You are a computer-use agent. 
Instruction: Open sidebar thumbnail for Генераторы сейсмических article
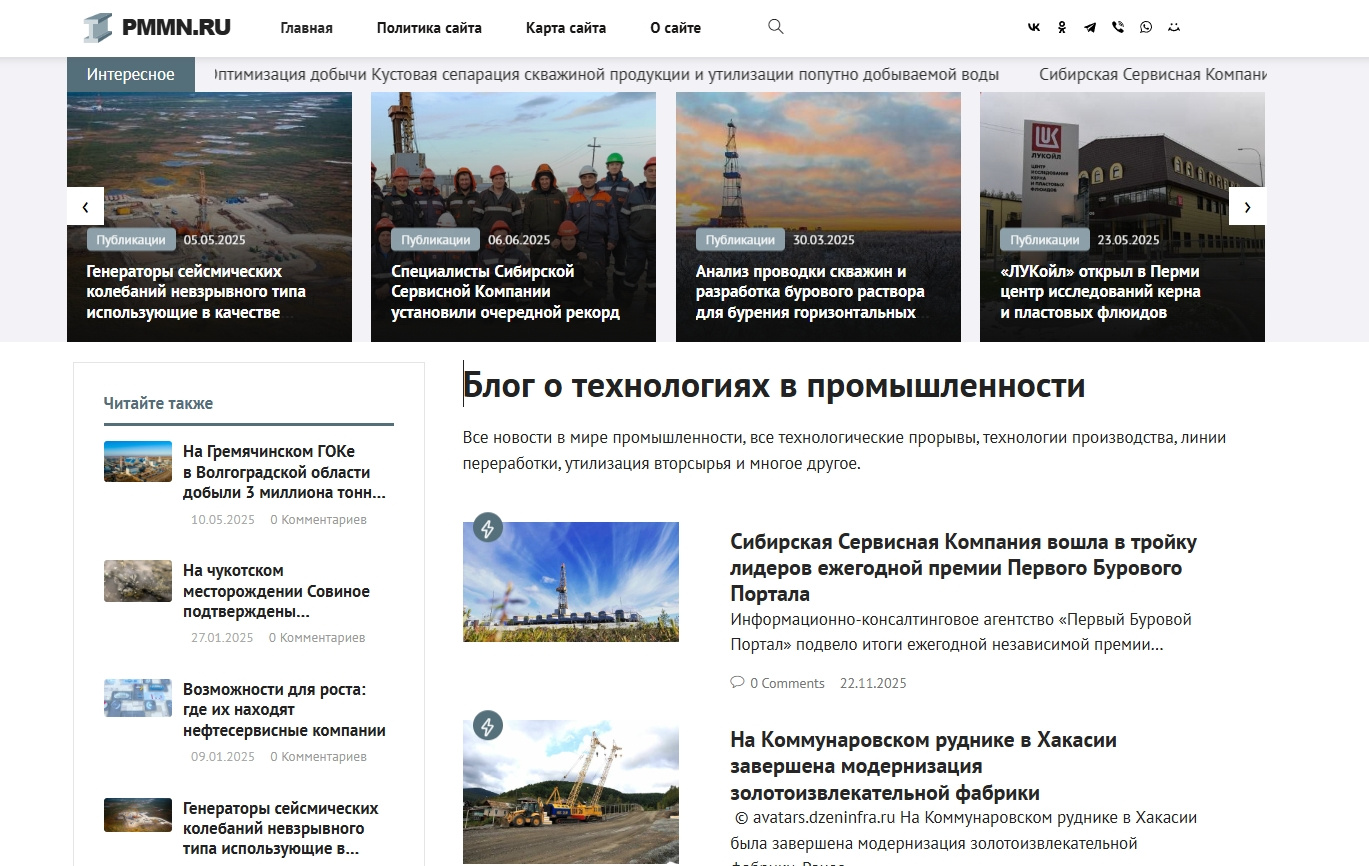pyautogui.click(x=138, y=815)
